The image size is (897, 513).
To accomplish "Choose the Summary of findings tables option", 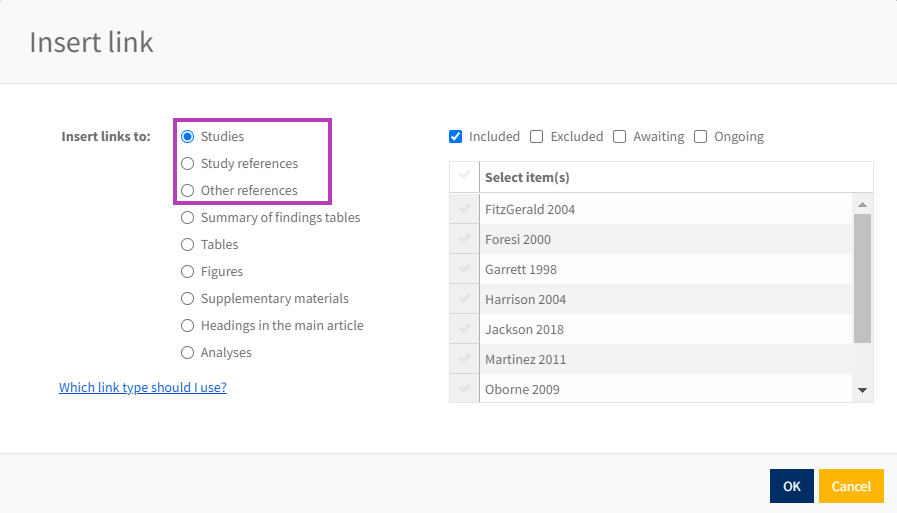I will (188, 218).
